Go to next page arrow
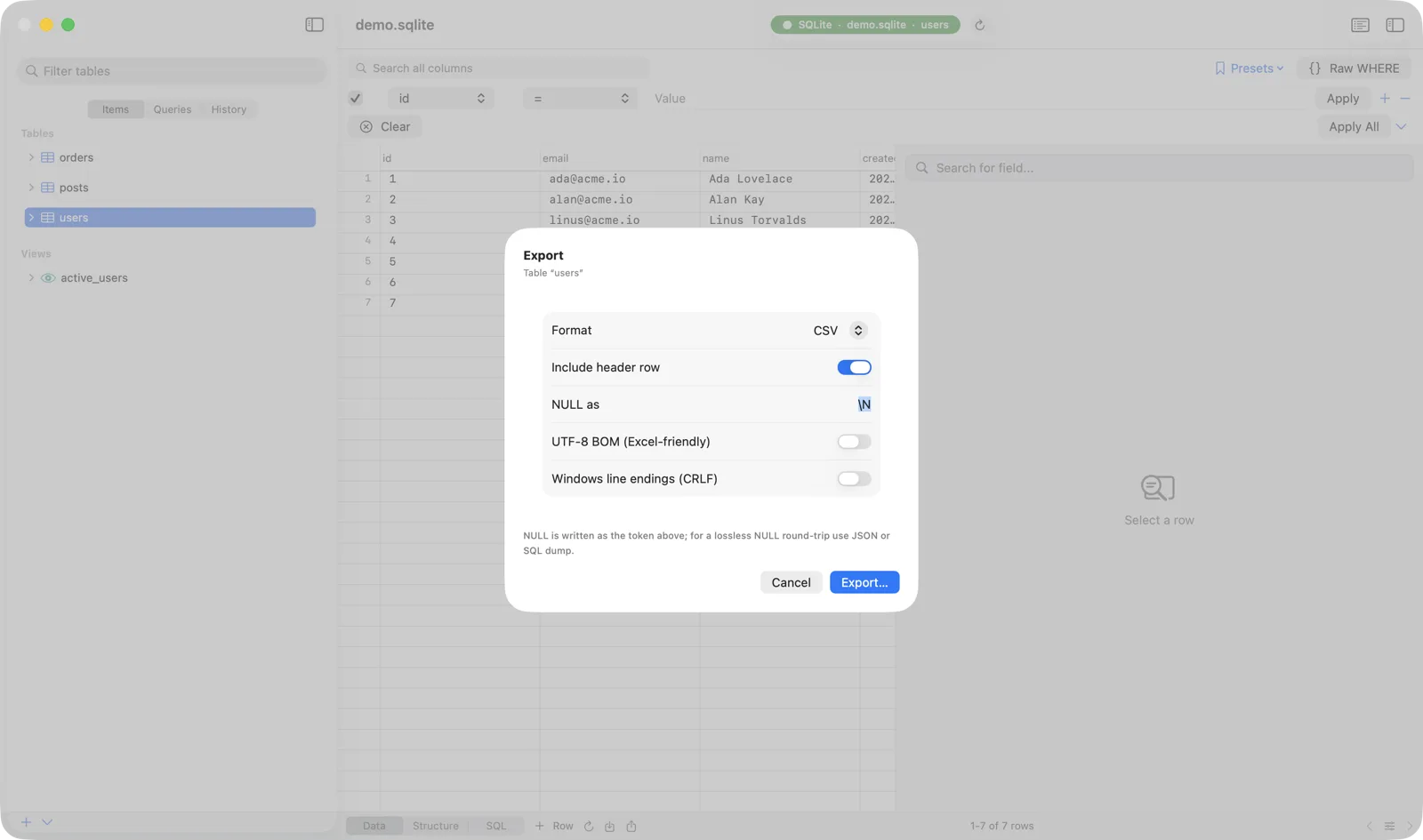Screen dimensions: 1423x840 1409,826
